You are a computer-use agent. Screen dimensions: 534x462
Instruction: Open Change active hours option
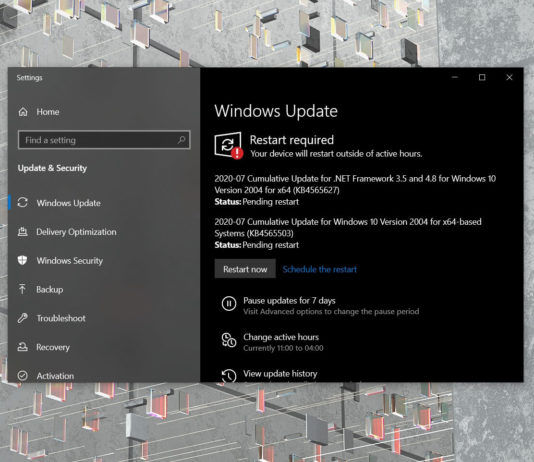coord(281,337)
